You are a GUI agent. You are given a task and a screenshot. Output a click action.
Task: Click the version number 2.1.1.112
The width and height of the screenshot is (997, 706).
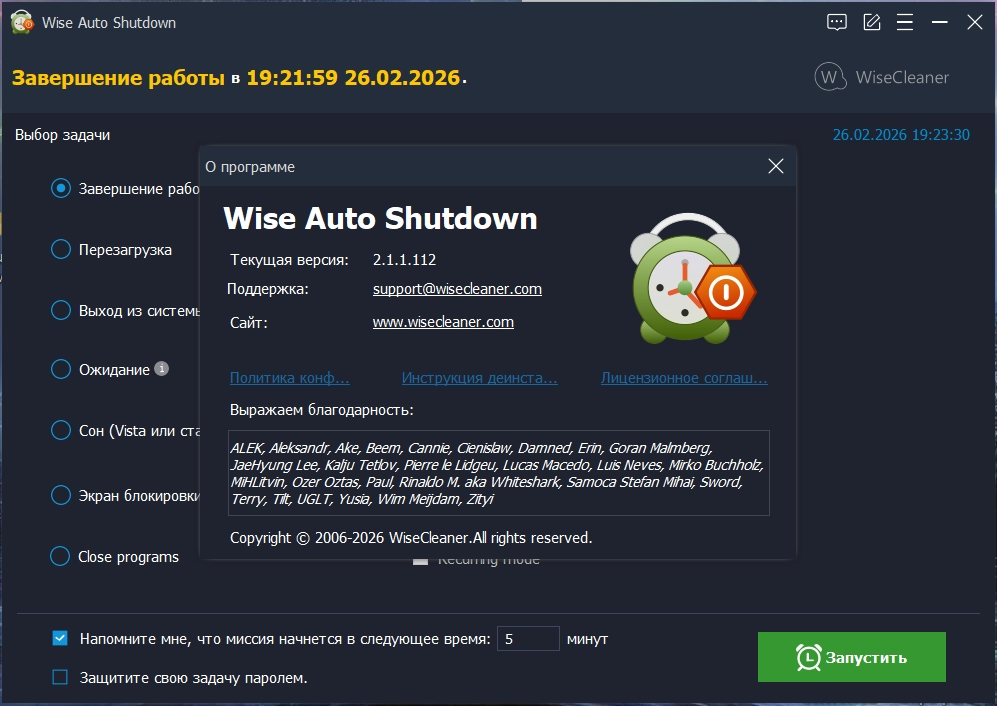404,260
